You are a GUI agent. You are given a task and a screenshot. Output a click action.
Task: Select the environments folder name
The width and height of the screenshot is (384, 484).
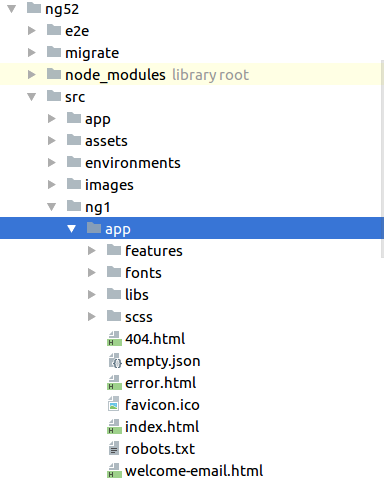[x=133, y=163]
